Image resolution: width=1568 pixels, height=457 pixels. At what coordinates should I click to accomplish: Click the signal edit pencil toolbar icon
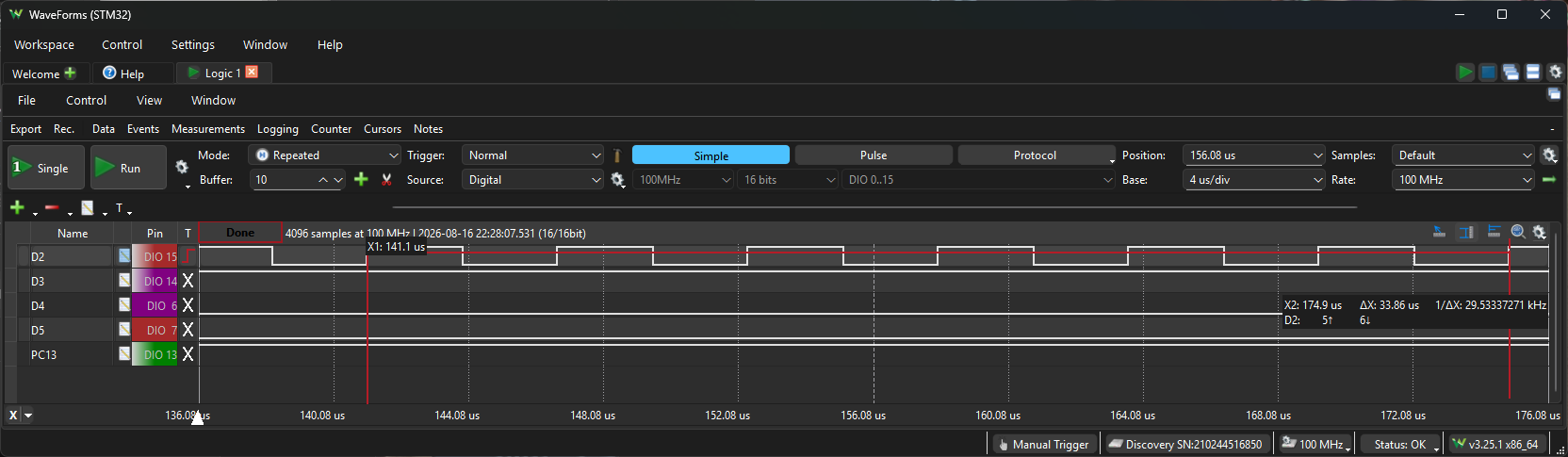(88, 207)
